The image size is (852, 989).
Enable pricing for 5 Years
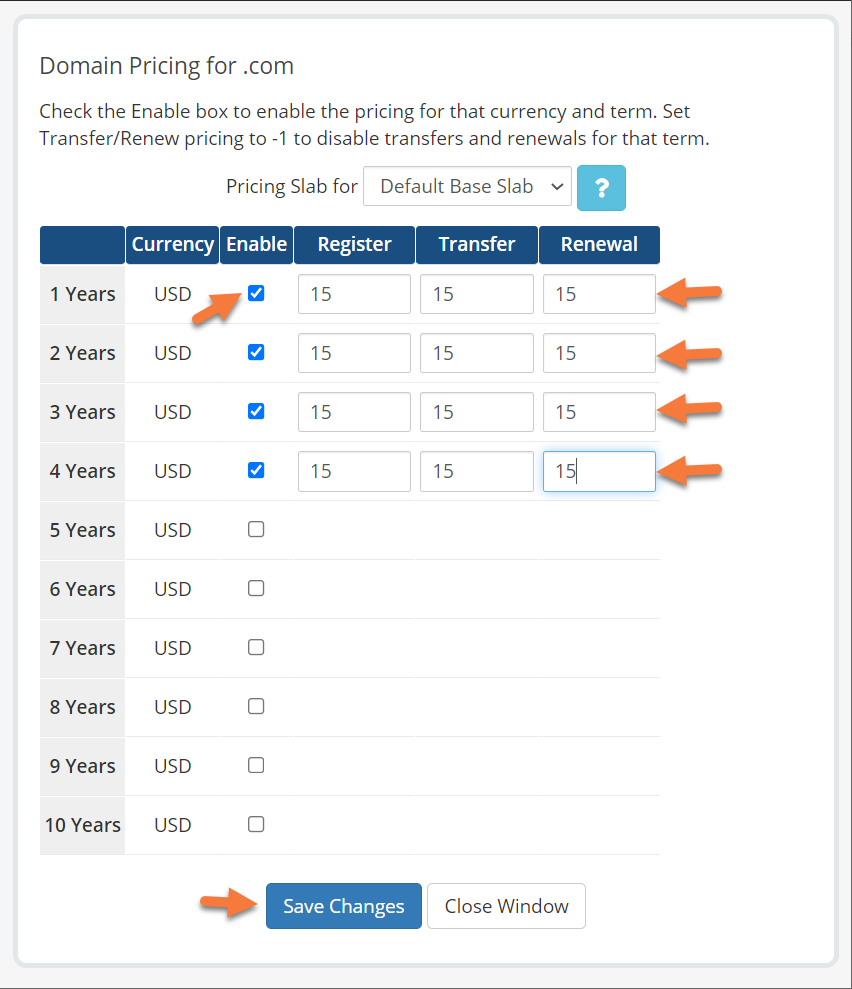[x=256, y=530]
